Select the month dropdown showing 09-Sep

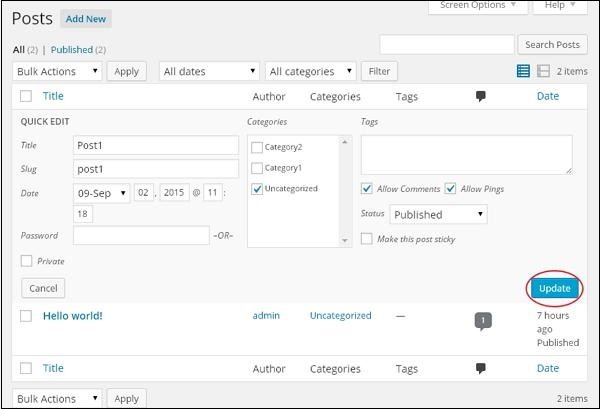coord(102,193)
